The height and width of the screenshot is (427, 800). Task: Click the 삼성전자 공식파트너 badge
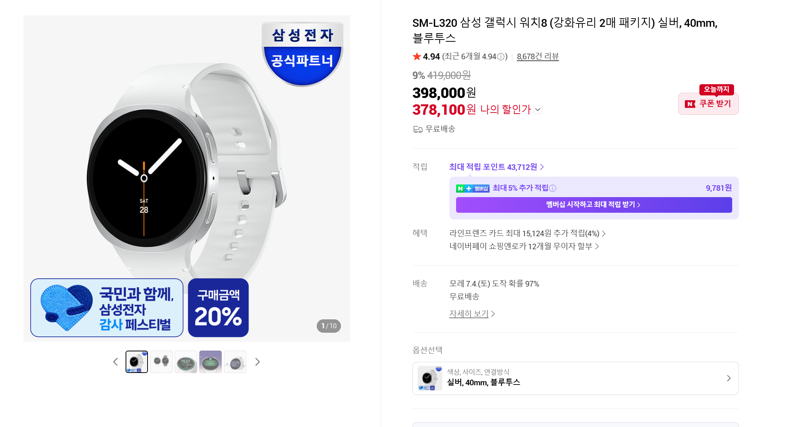point(302,53)
